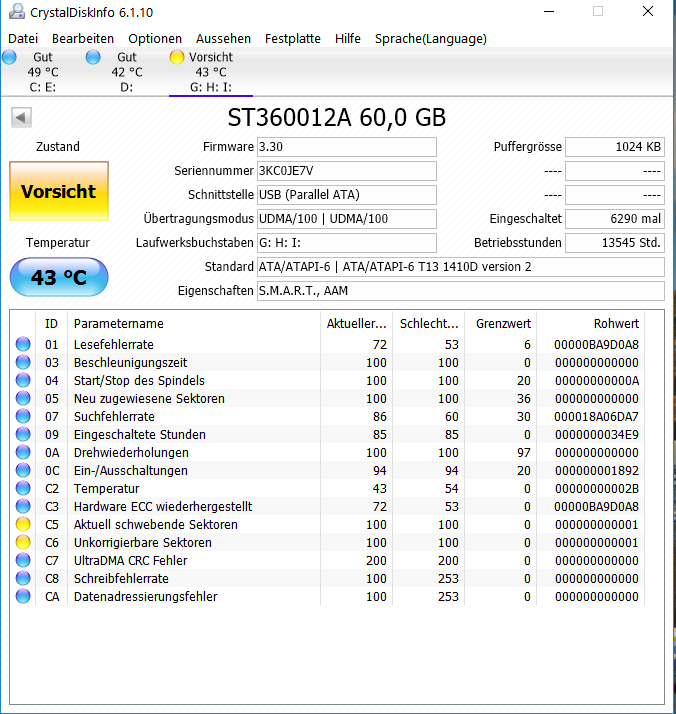This screenshot has height=714, width=676.
Task: Click the CrystalDiskInfo title bar app icon
Action: 17,11
